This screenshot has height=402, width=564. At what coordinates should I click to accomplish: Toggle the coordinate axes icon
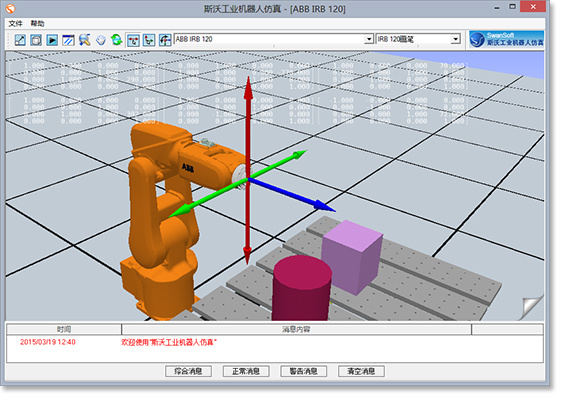point(149,40)
